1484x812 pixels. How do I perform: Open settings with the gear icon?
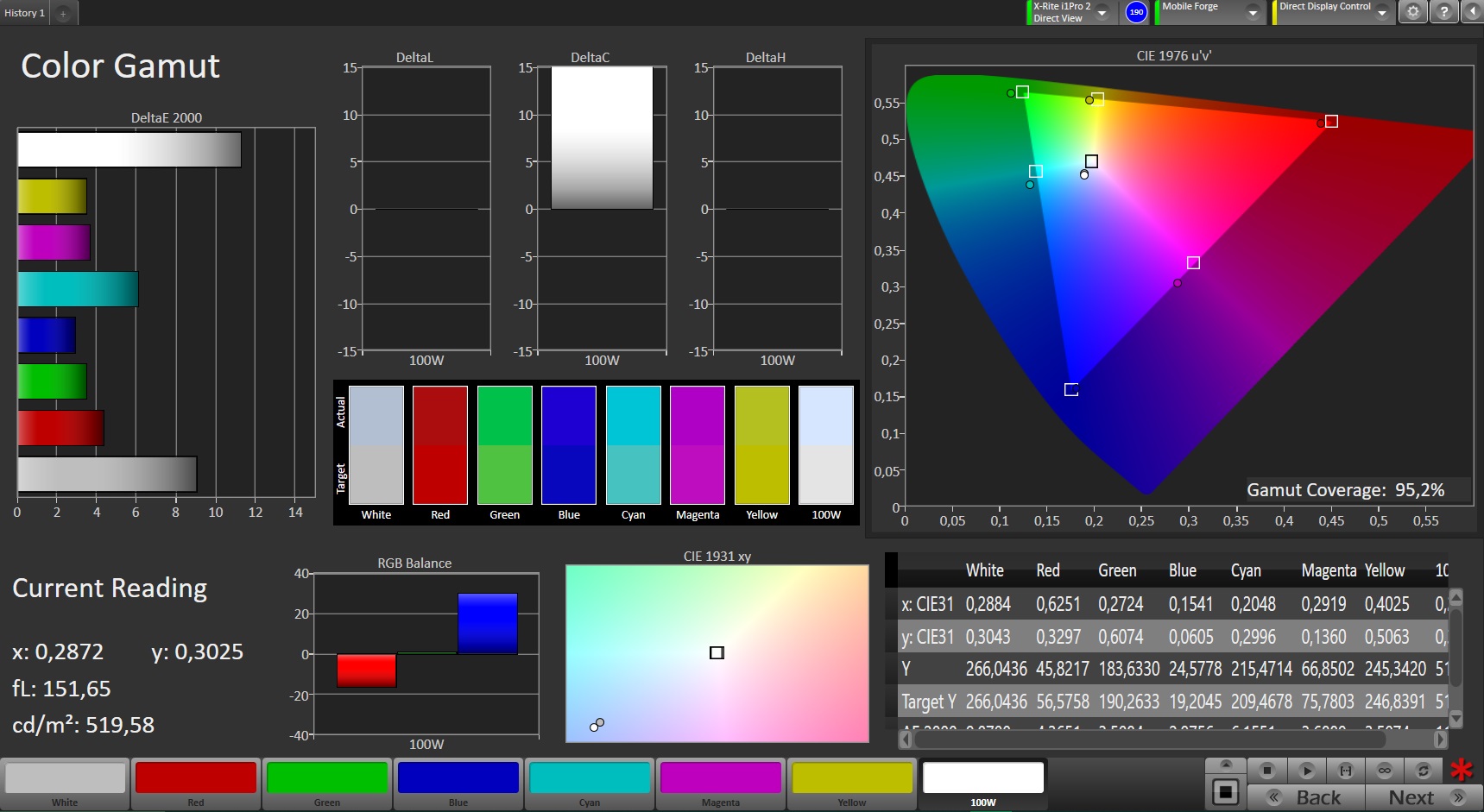(x=1412, y=12)
